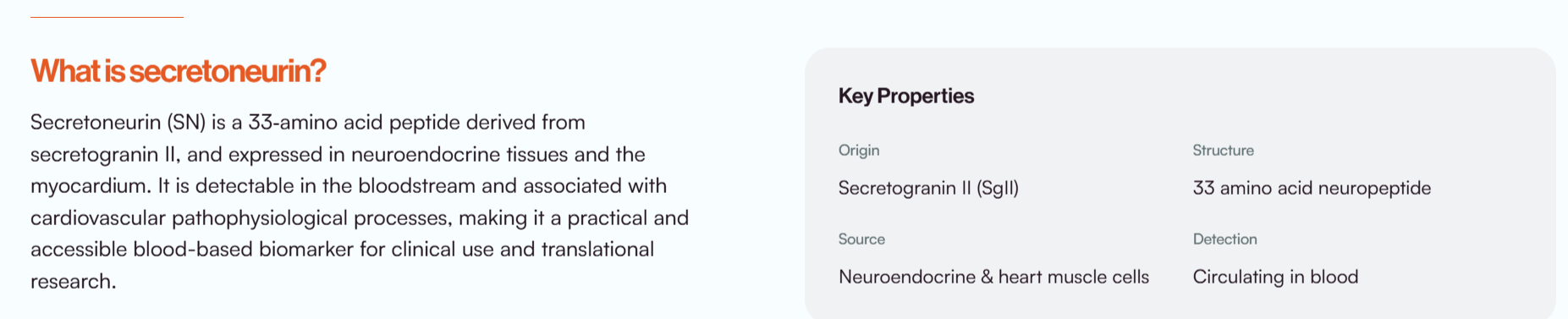Select the Structure label
Screen dimensions: 1568x319
tap(1223, 151)
